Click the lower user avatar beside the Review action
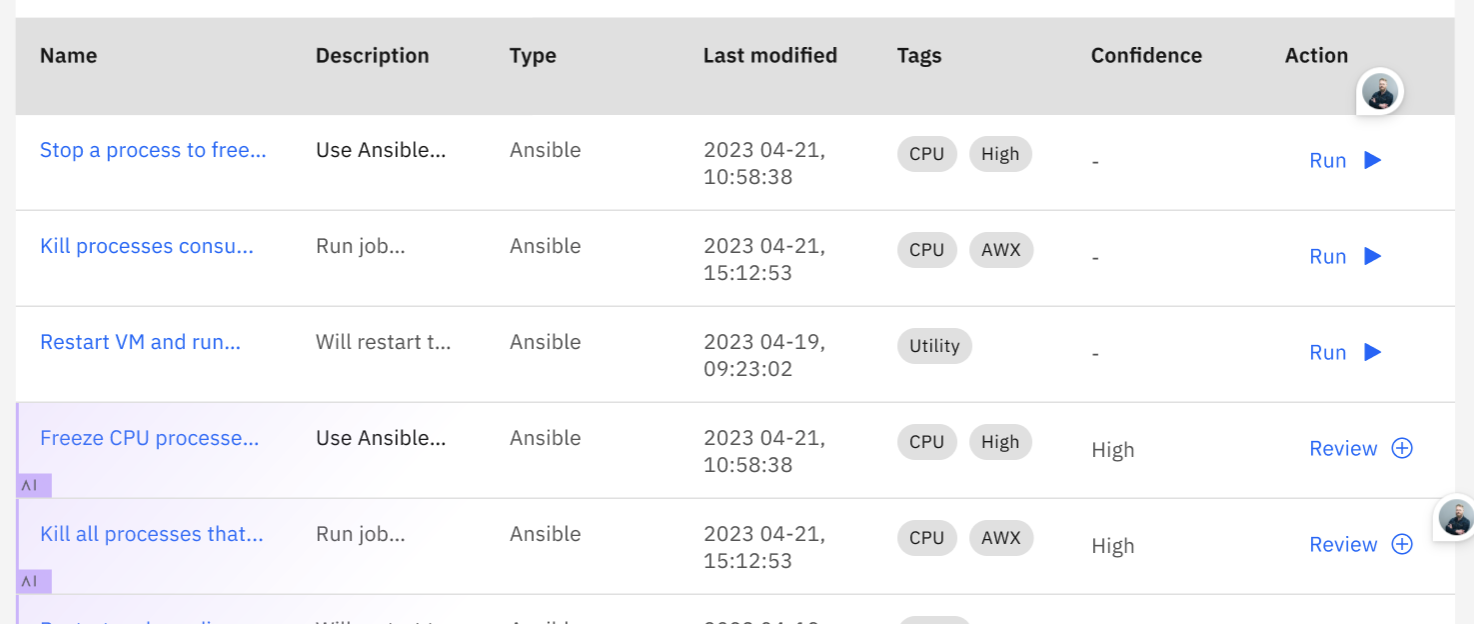This screenshot has height=624, width=1474. (1456, 519)
